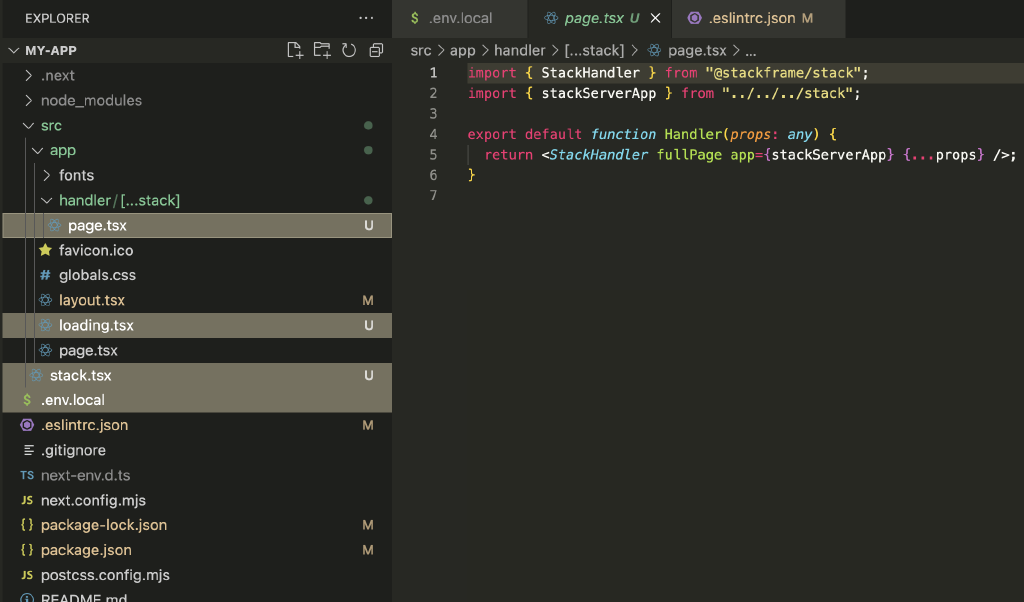The height and width of the screenshot is (602, 1024).
Task: Expand the node_modules folder
Action: tap(90, 100)
